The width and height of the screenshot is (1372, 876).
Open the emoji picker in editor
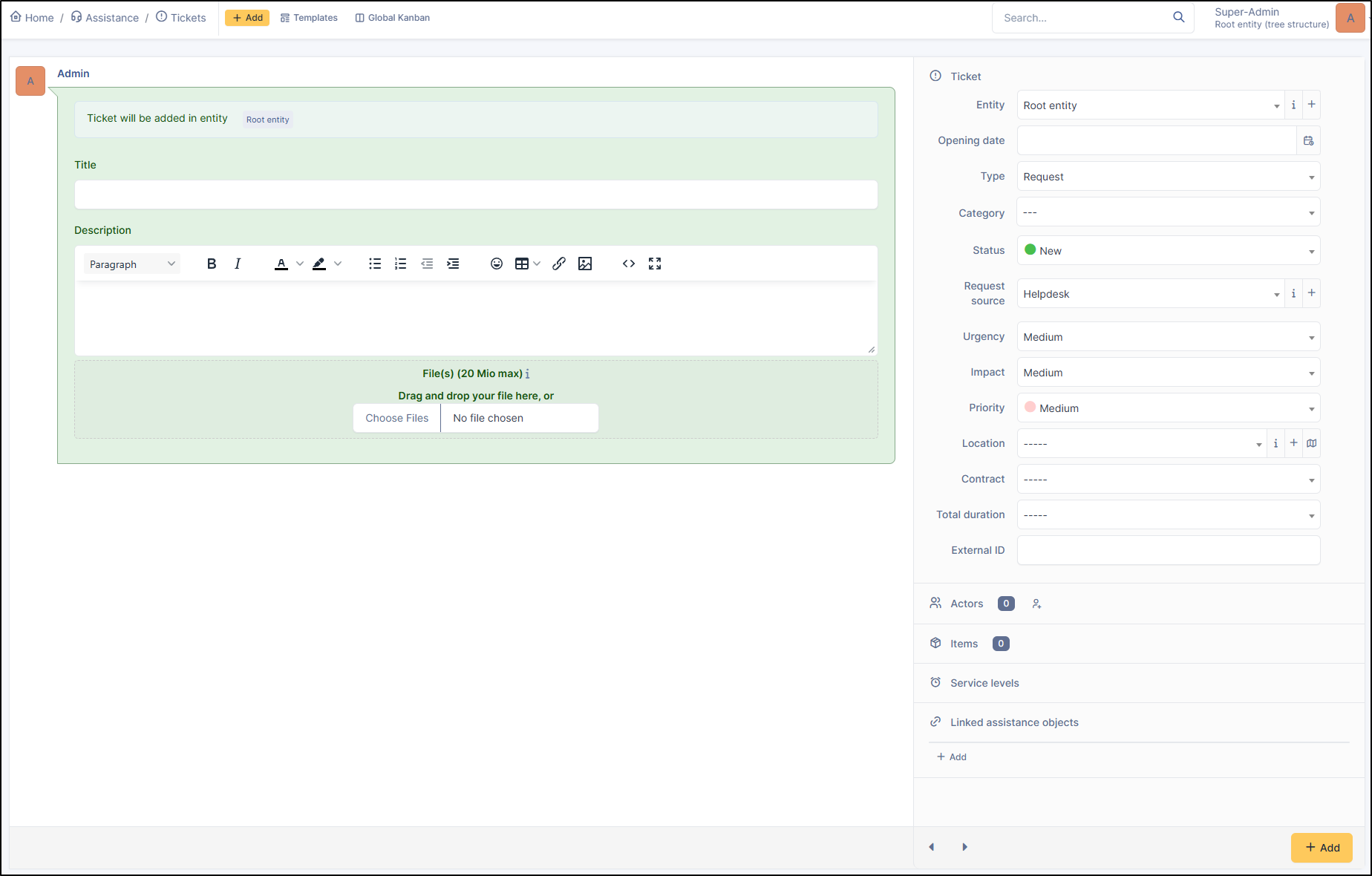[x=497, y=264]
